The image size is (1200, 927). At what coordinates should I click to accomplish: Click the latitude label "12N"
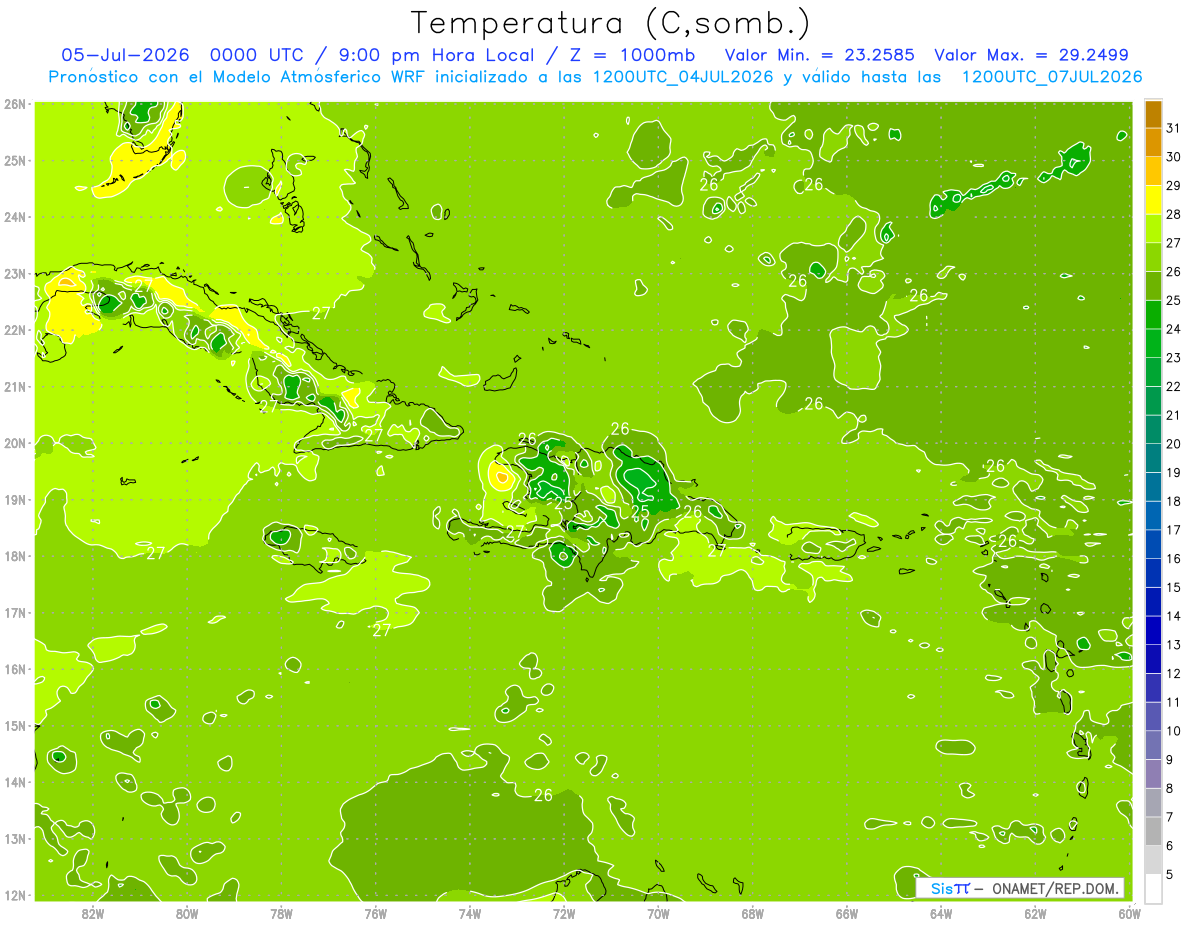[x=15, y=895]
